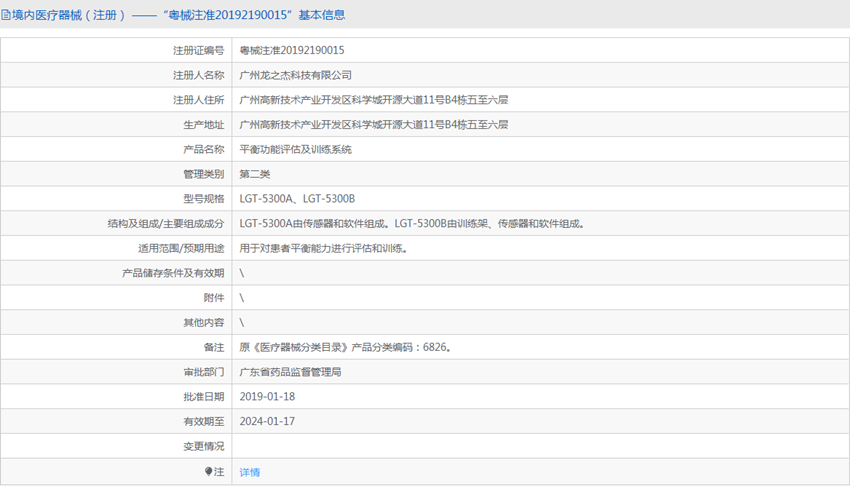The width and height of the screenshot is (850, 486).
Task: Click the 型号规格 label
Action: (203, 199)
